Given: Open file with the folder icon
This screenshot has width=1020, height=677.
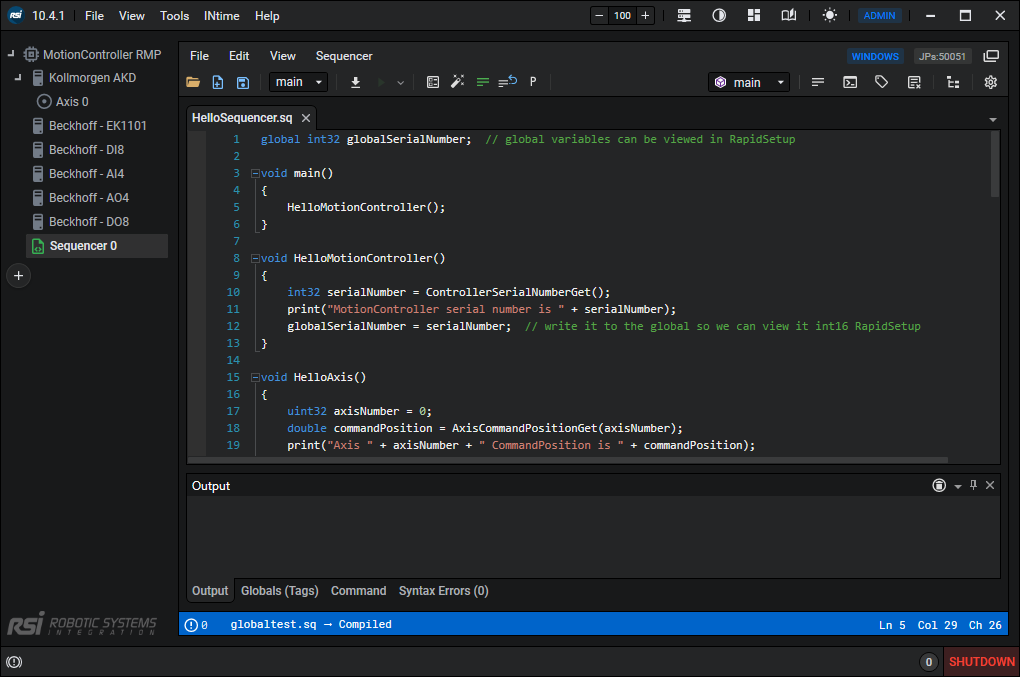Looking at the screenshot, I should coord(193,82).
